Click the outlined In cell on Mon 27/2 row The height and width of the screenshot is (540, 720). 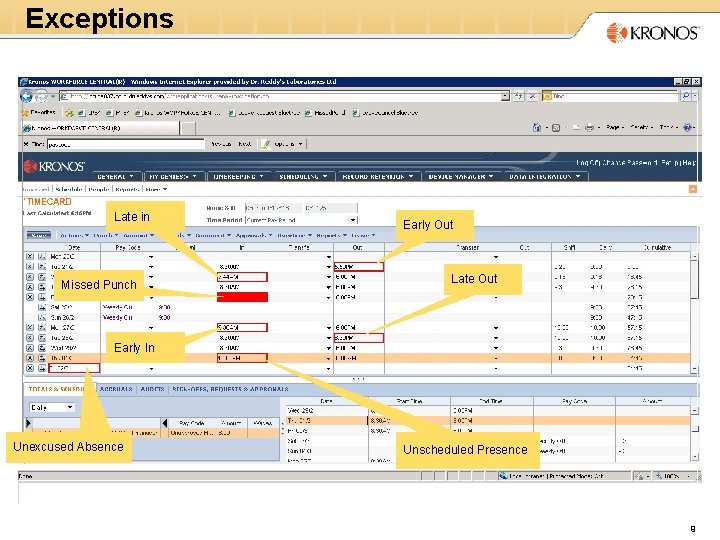(242, 327)
